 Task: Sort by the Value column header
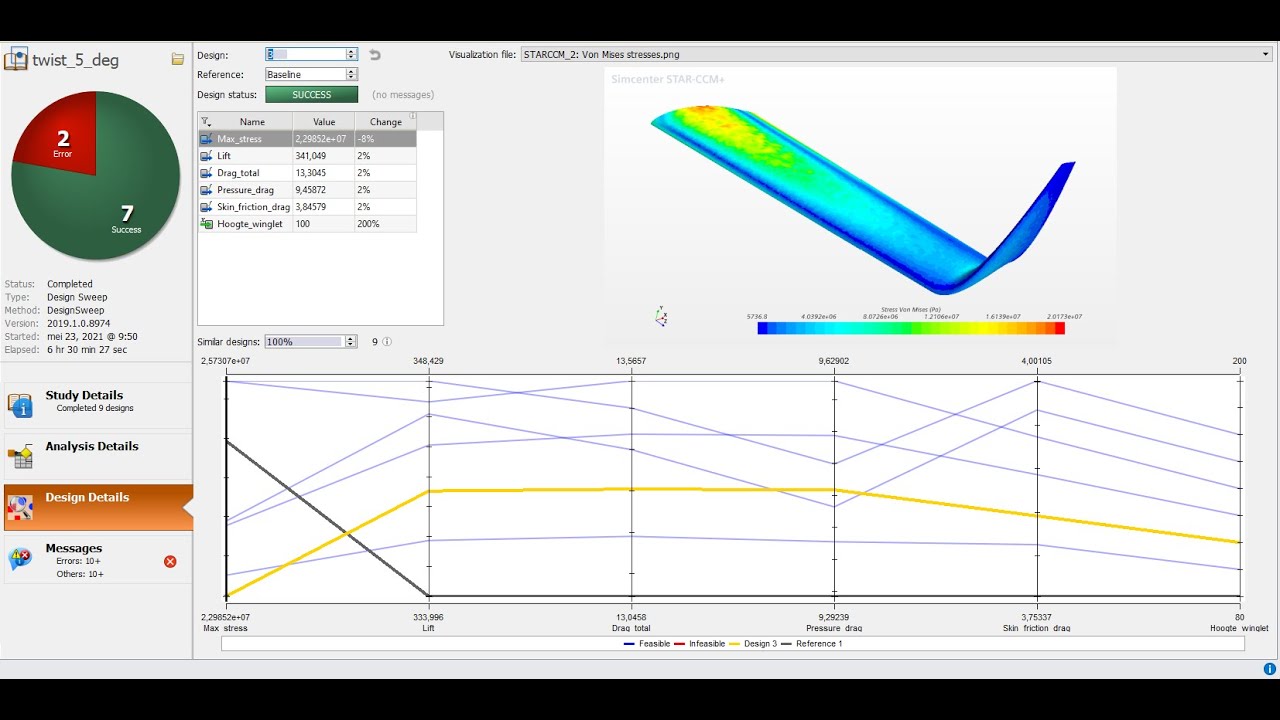[x=324, y=122]
